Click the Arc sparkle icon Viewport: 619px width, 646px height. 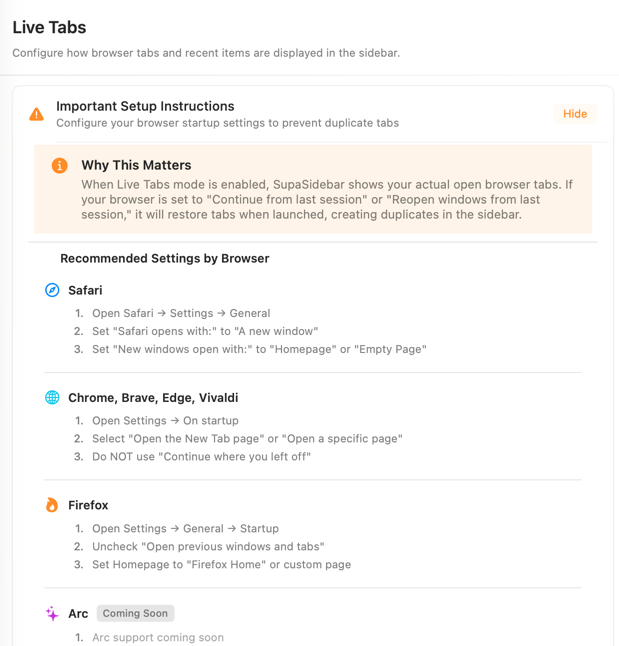pyautogui.click(x=52, y=613)
